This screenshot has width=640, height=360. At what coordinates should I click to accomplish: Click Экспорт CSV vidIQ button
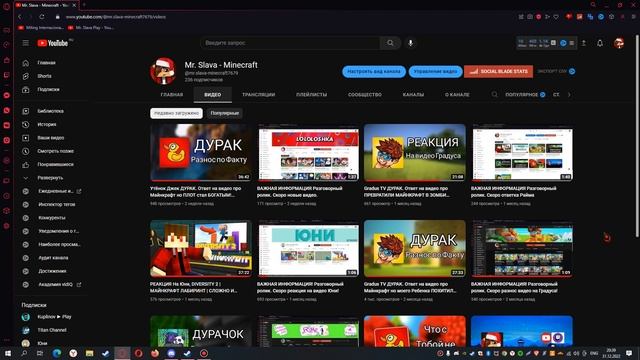[556, 71]
